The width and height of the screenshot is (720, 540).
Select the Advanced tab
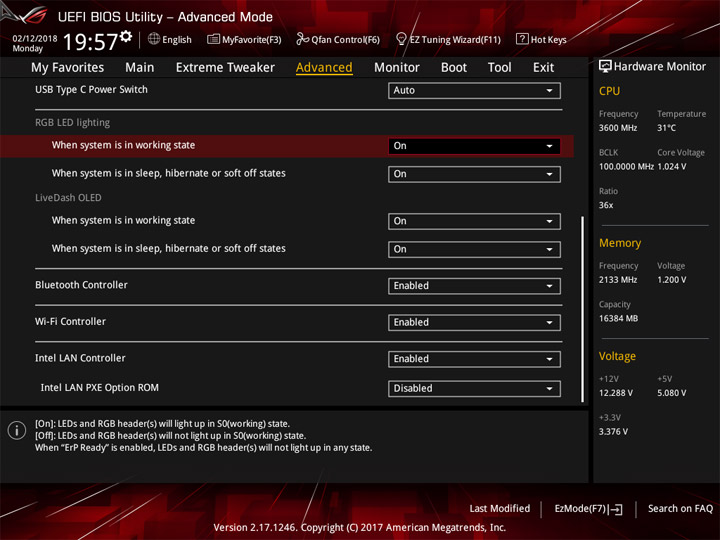[x=324, y=68]
